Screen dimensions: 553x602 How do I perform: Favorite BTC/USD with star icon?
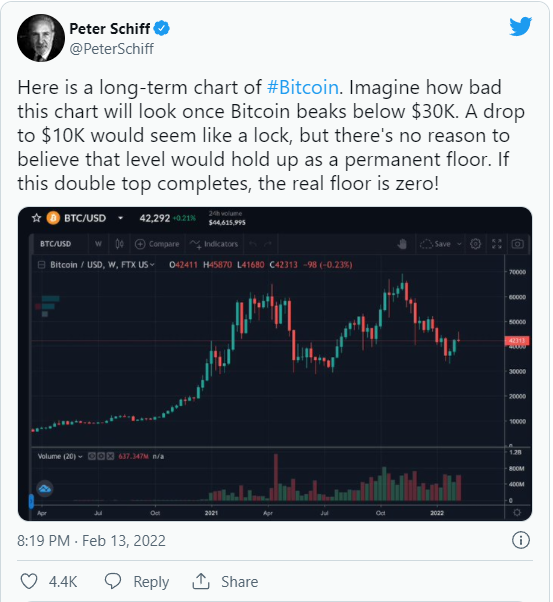[x=36, y=218]
